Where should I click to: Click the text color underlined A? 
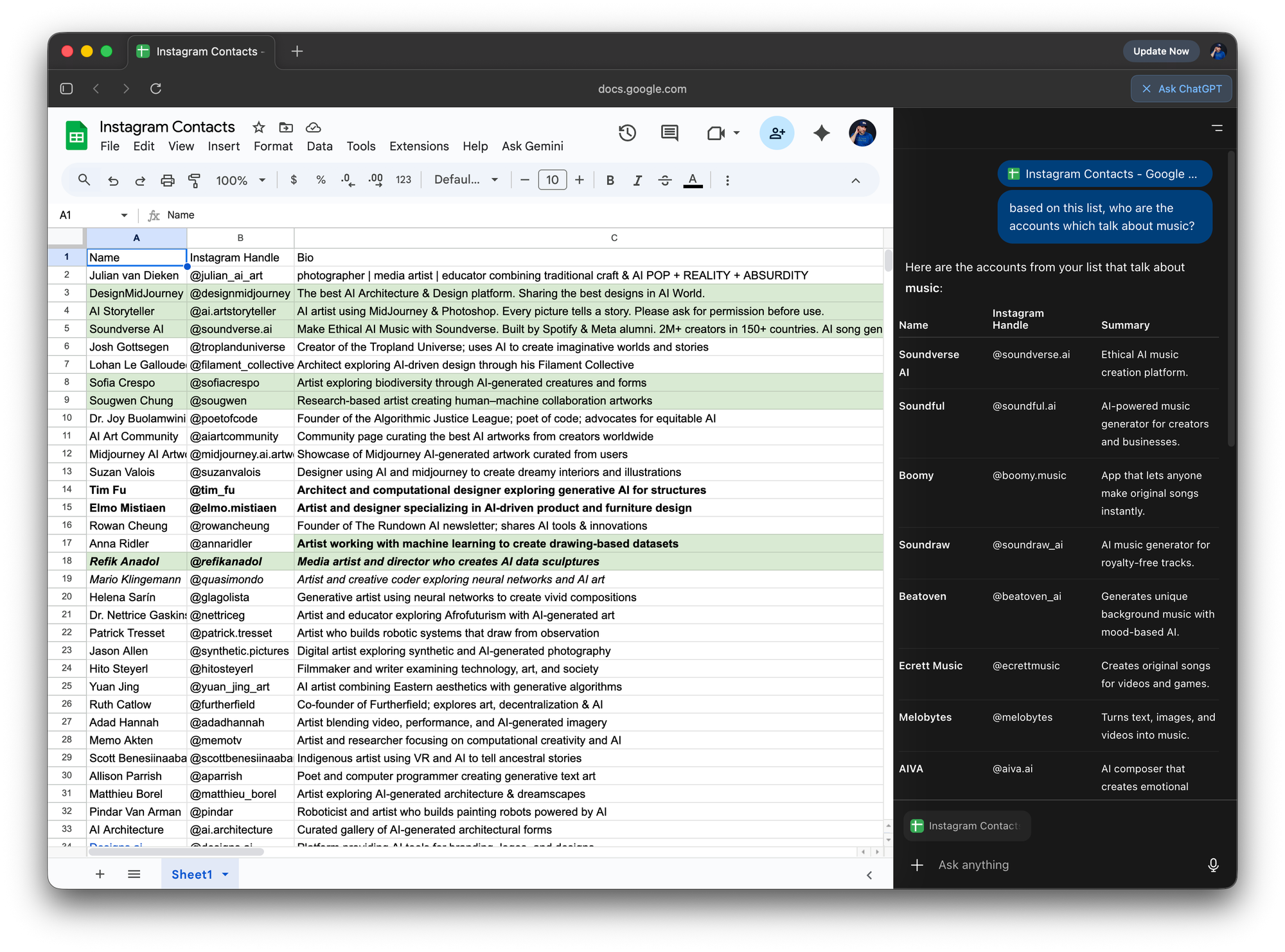click(692, 181)
